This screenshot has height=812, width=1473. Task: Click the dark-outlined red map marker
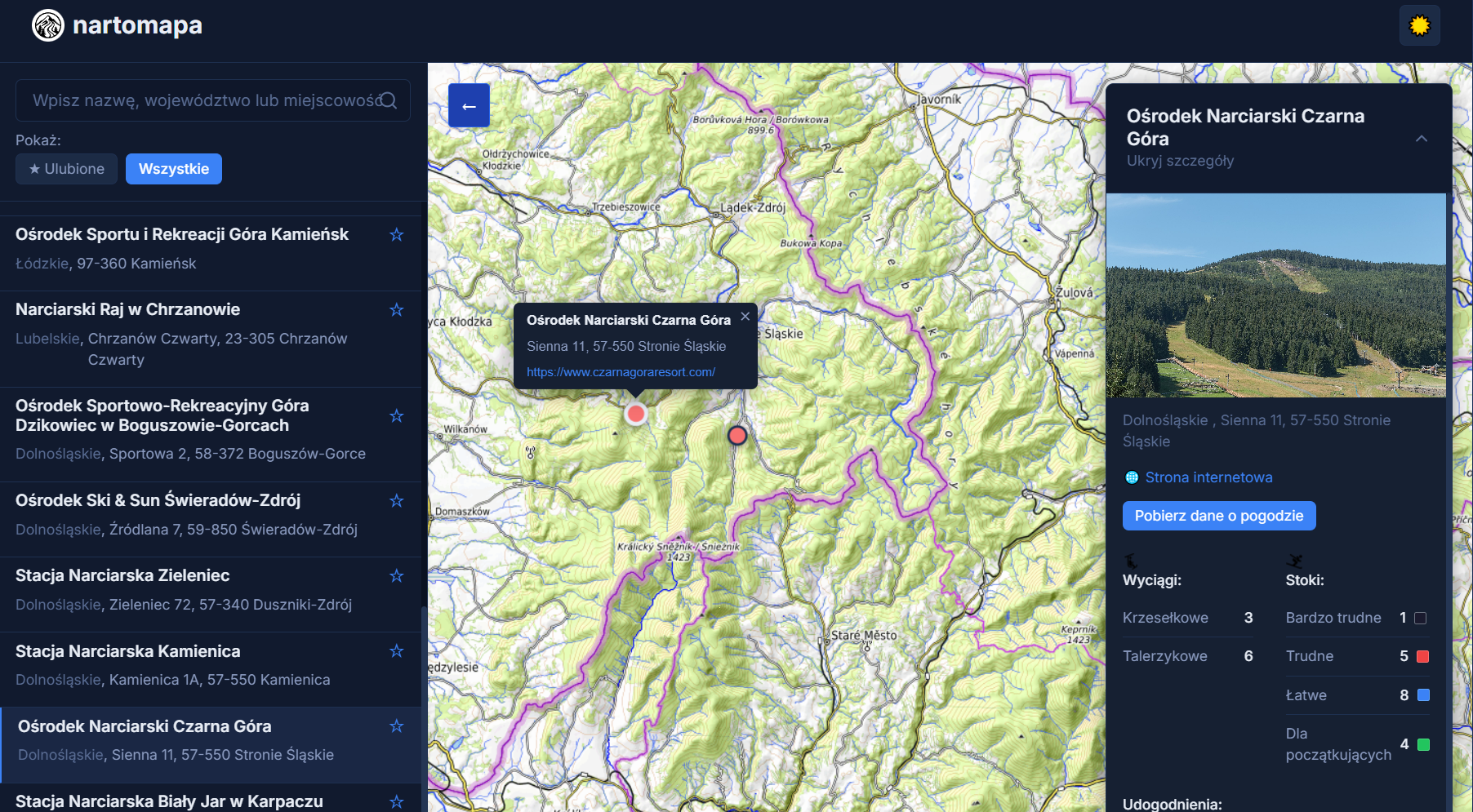point(737,436)
